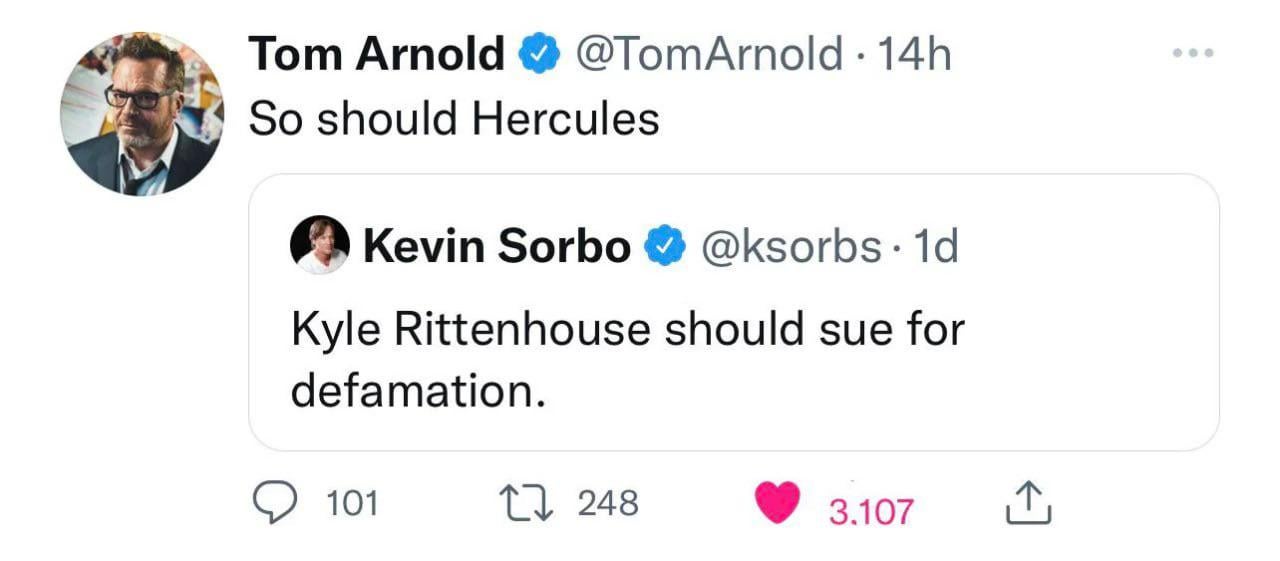The width and height of the screenshot is (1280, 561).
Task: Click the 3.107 likes count
Action: (x=870, y=511)
